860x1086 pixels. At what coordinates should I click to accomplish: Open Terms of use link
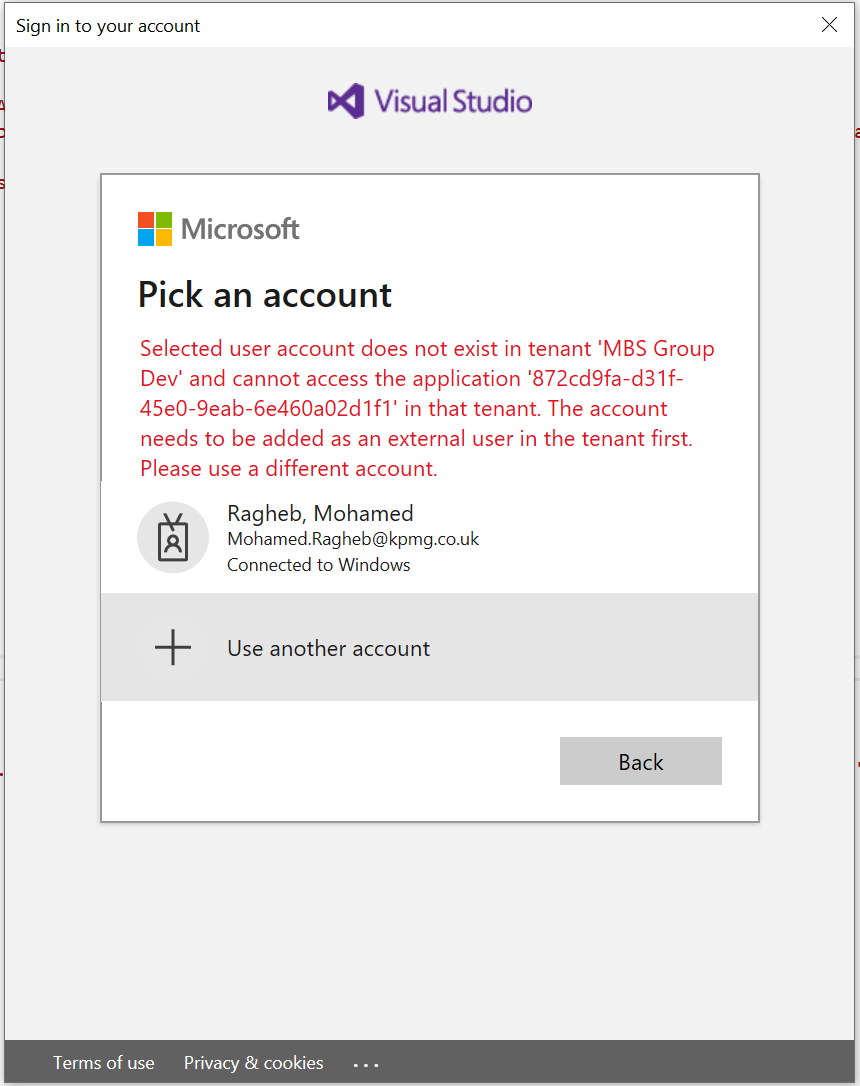[104, 1062]
